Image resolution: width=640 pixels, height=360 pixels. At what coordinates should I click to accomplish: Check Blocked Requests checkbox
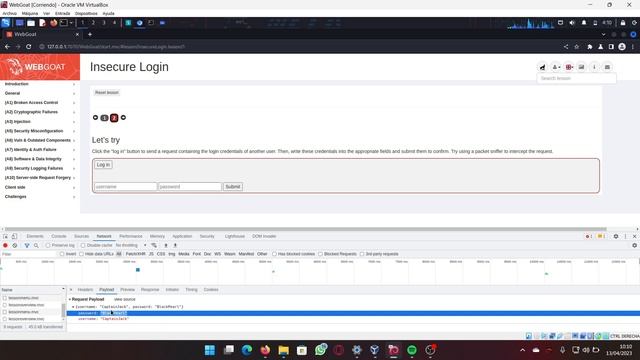[x=320, y=254]
